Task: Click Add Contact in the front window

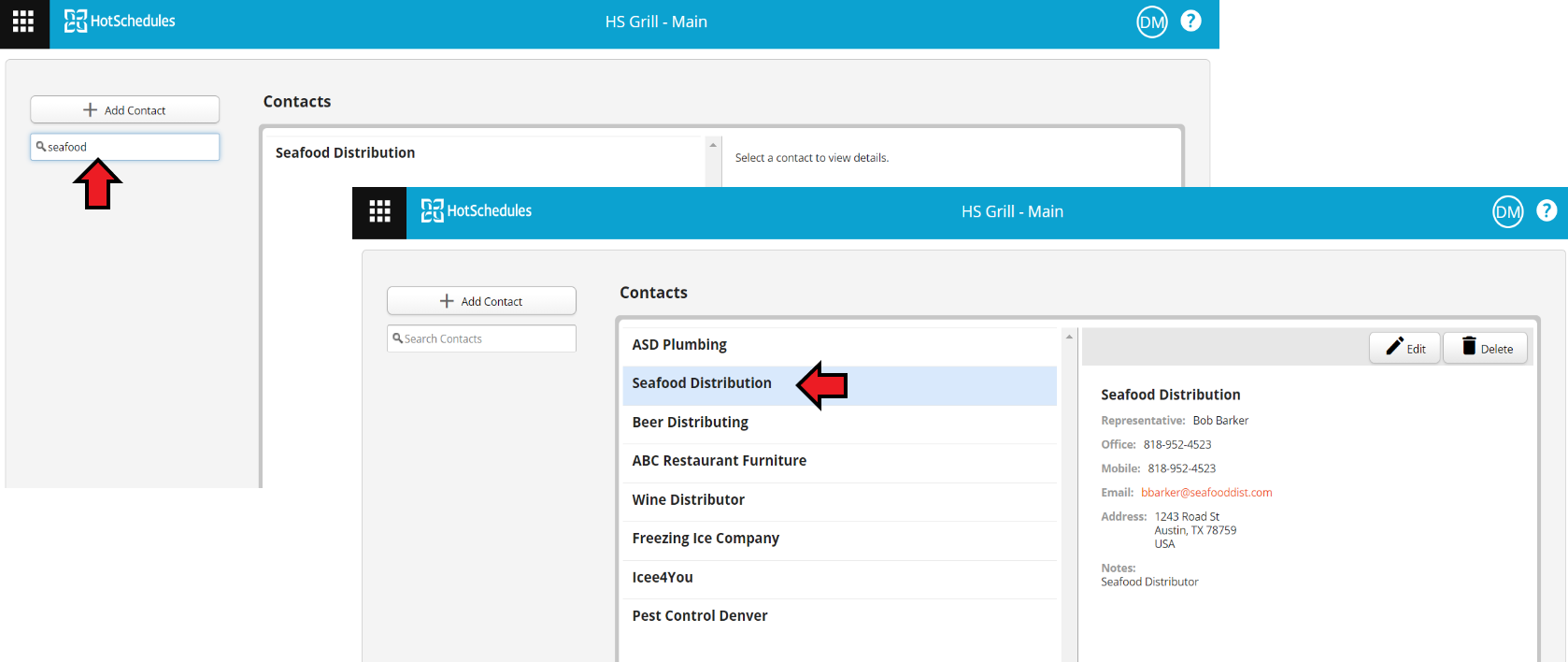Action: point(481,301)
